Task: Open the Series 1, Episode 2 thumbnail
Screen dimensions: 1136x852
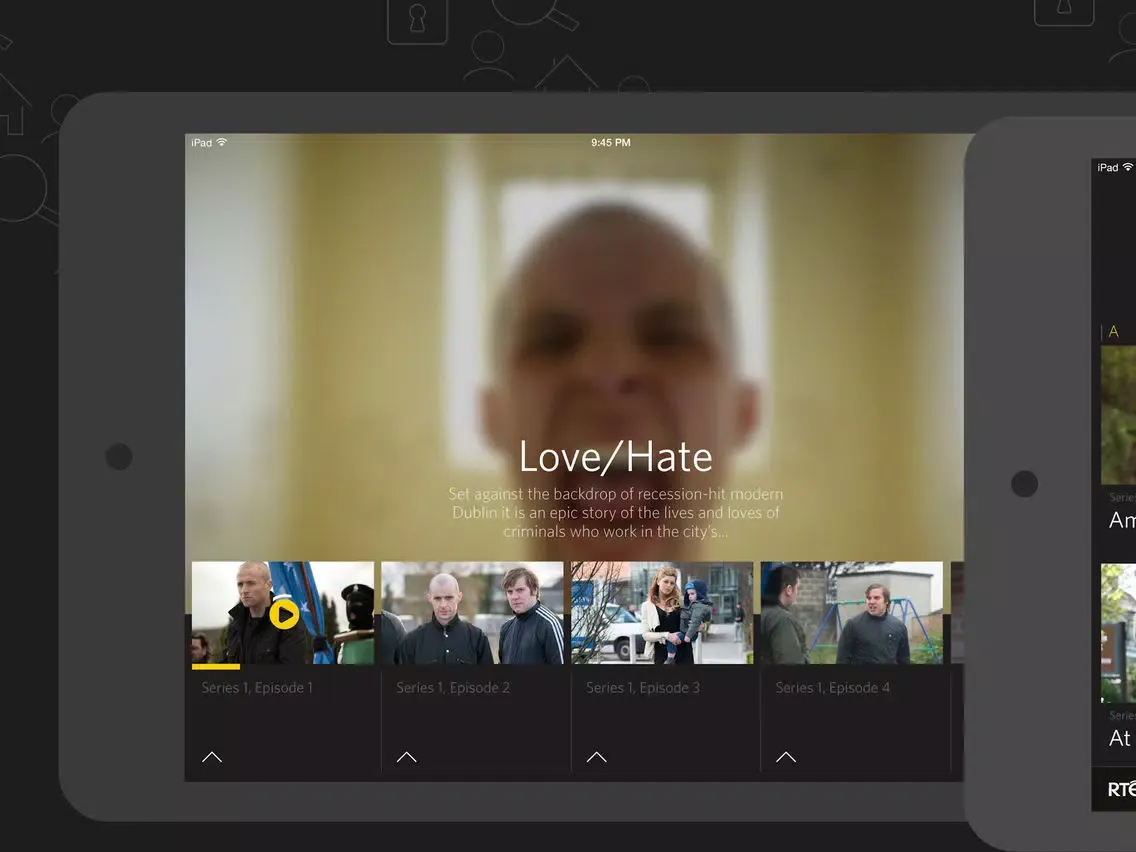Action: pos(472,613)
